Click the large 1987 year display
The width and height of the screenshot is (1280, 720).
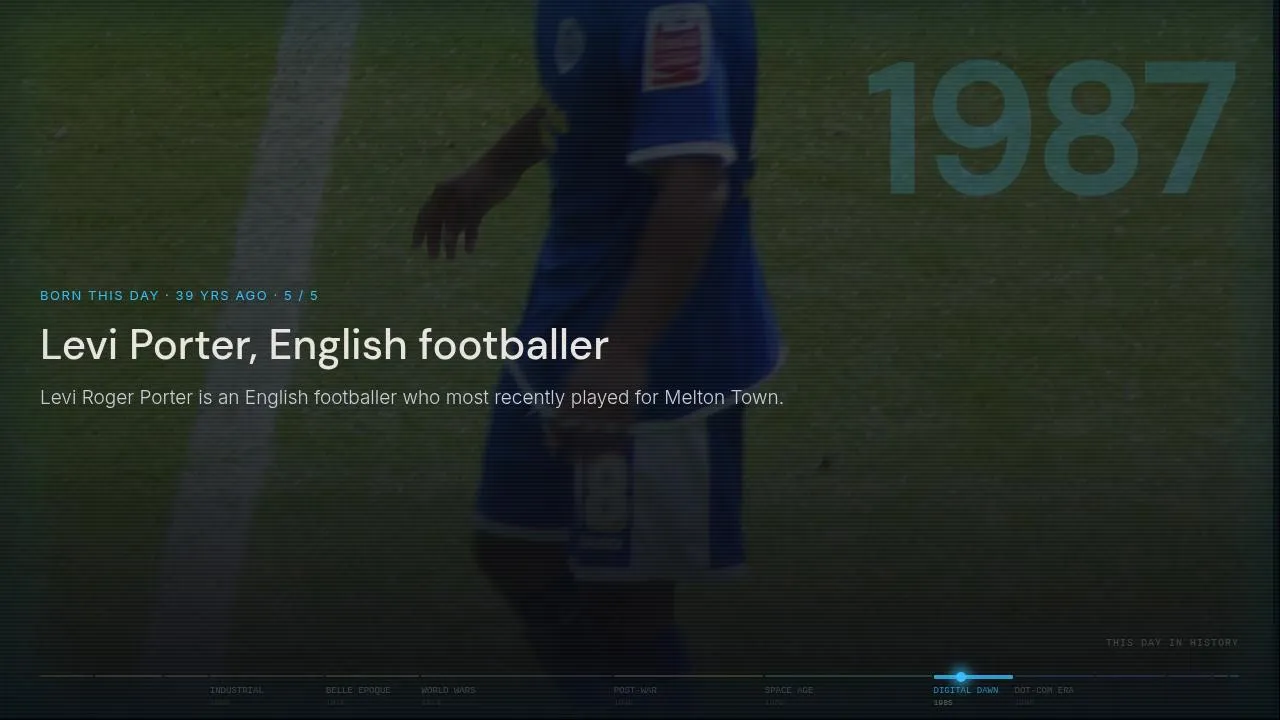click(x=1052, y=128)
